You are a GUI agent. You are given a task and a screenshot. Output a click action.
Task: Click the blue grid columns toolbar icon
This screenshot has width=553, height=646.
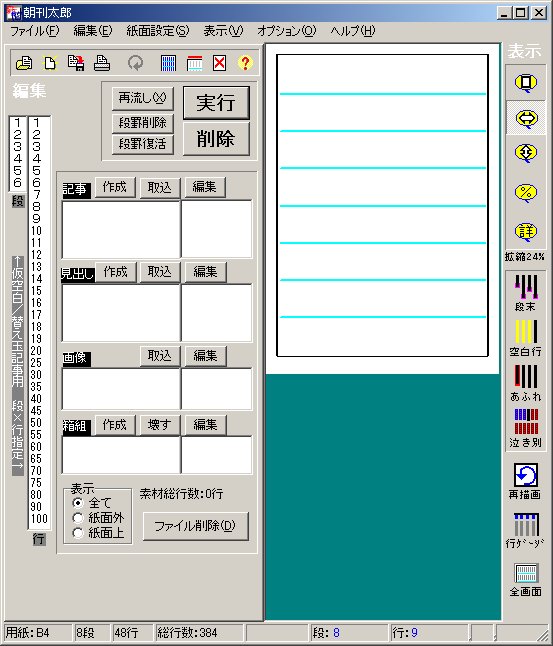pos(168,63)
